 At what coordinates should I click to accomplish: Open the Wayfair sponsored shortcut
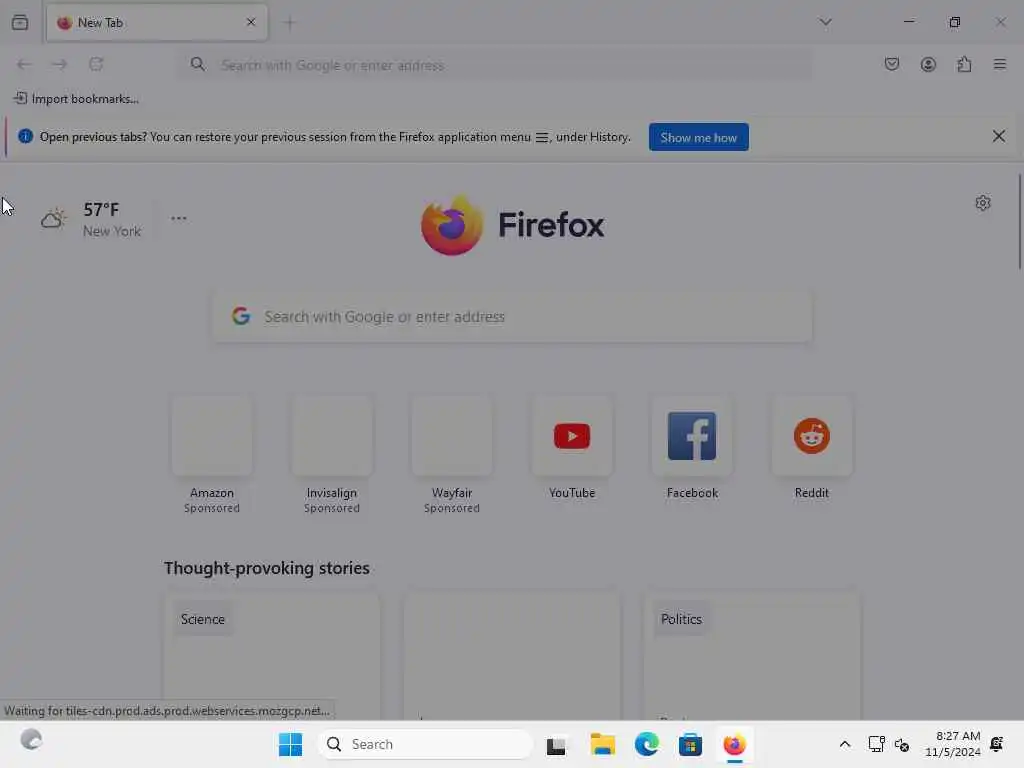[452, 455]
